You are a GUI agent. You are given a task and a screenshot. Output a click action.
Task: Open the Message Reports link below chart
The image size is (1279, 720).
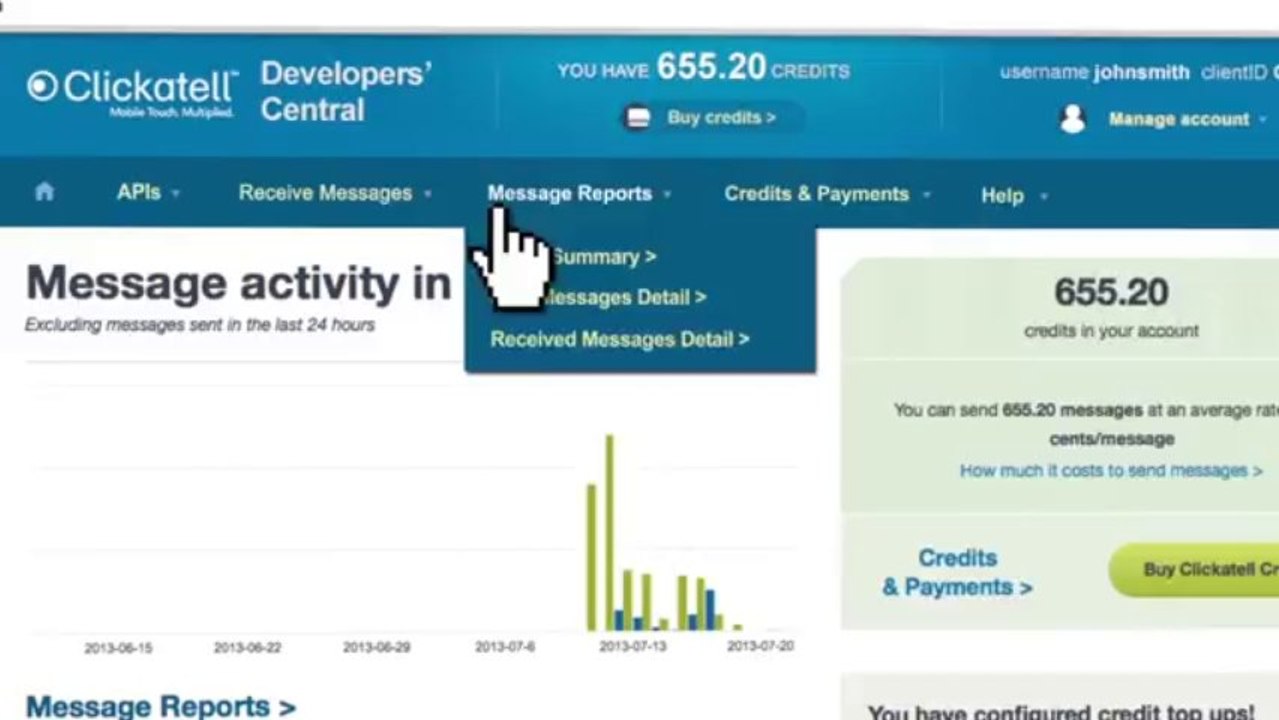[160, 707]
